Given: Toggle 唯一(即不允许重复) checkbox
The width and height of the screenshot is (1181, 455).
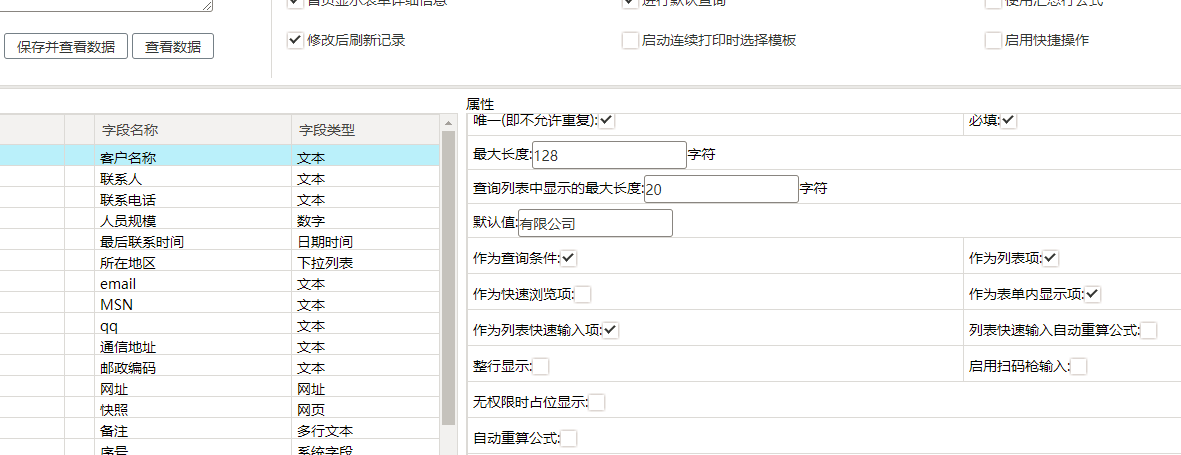Looking at the screenshot, I should point(607,121).
